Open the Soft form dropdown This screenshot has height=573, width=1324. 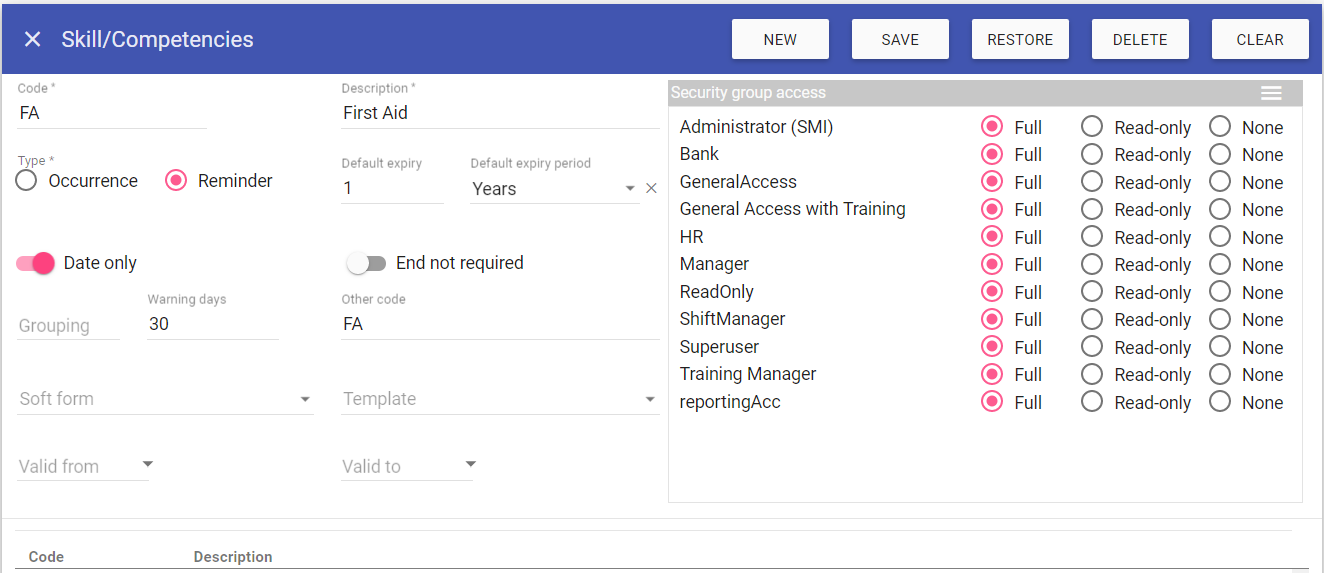[305, 399]
